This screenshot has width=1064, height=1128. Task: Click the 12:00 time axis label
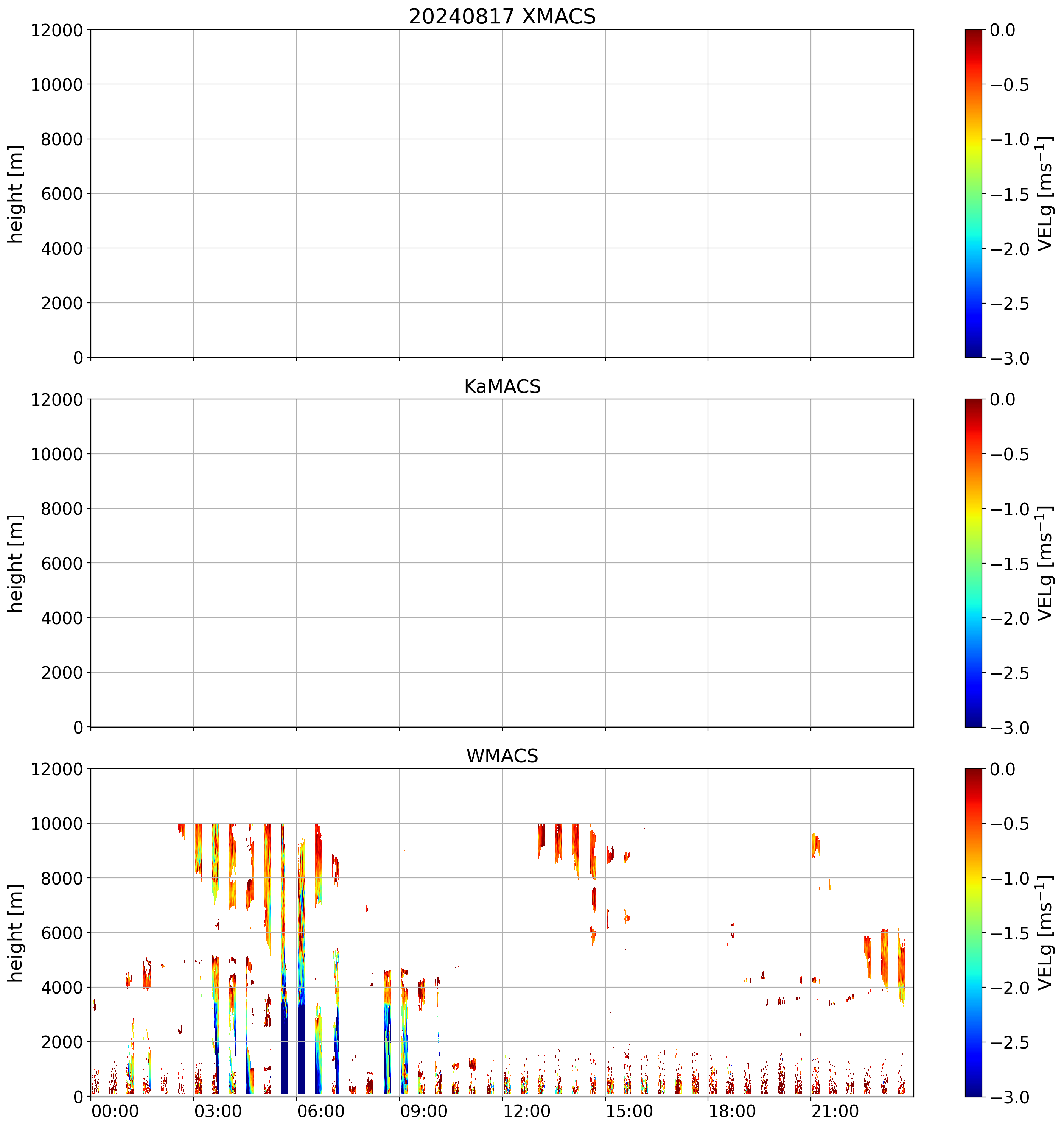tap(527, 1111)
